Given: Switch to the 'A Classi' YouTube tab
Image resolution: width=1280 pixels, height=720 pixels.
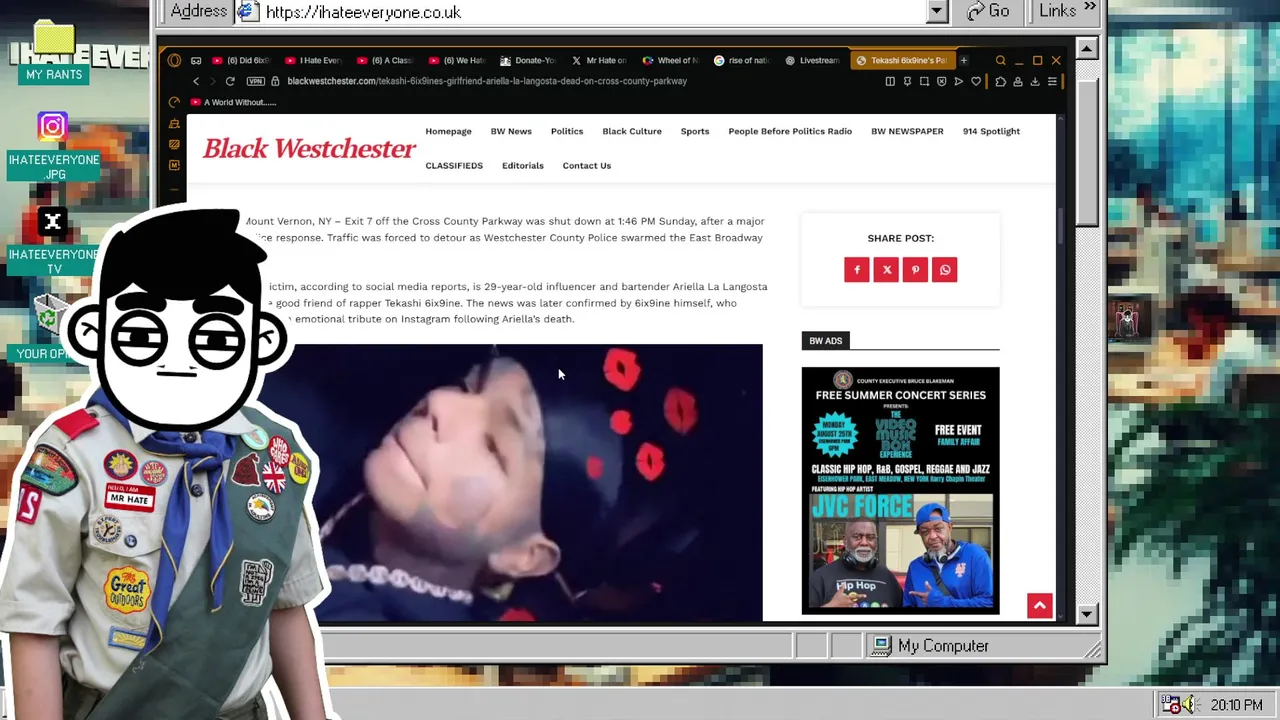Looking at the screenshot, I should click(x=385, y=60).
